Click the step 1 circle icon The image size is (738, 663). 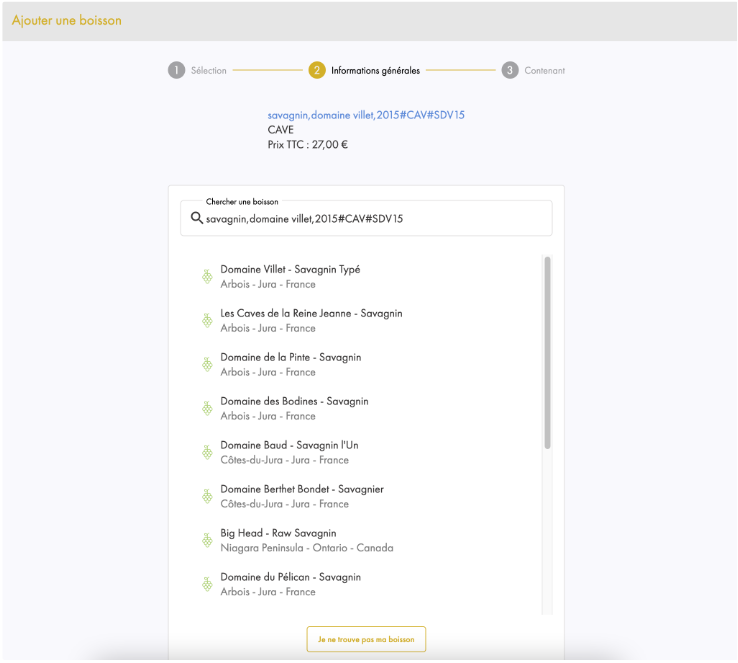pyautogui.click(x=176, y=70)
